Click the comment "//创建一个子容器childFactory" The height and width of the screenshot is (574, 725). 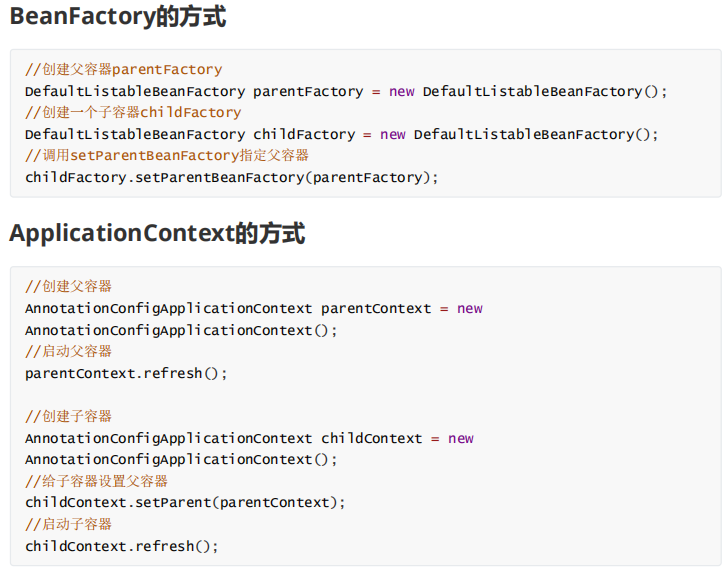click(133, 113)
